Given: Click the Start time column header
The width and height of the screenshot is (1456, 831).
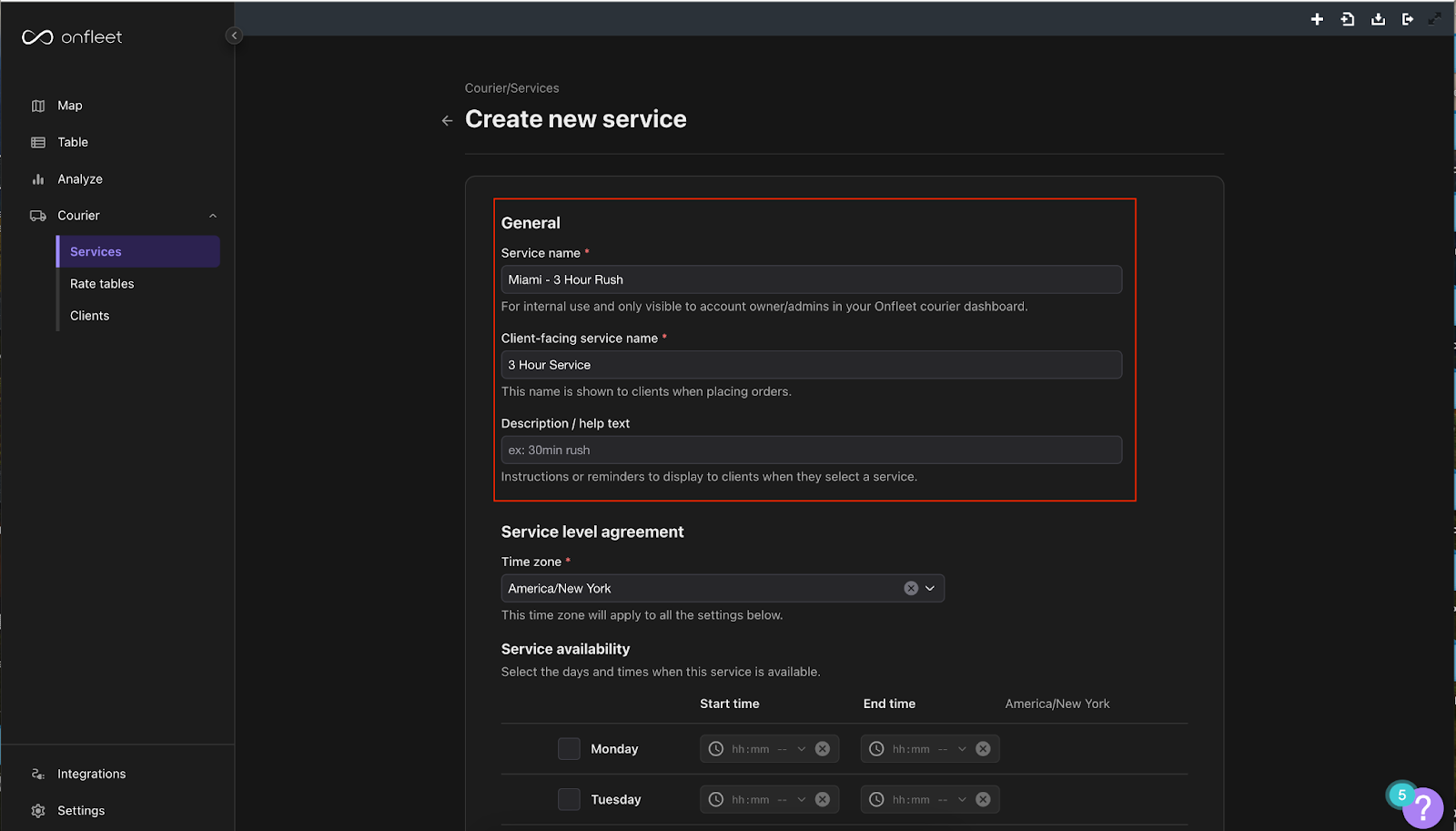Looking at the screenshot, I should (x=729, y=704).
